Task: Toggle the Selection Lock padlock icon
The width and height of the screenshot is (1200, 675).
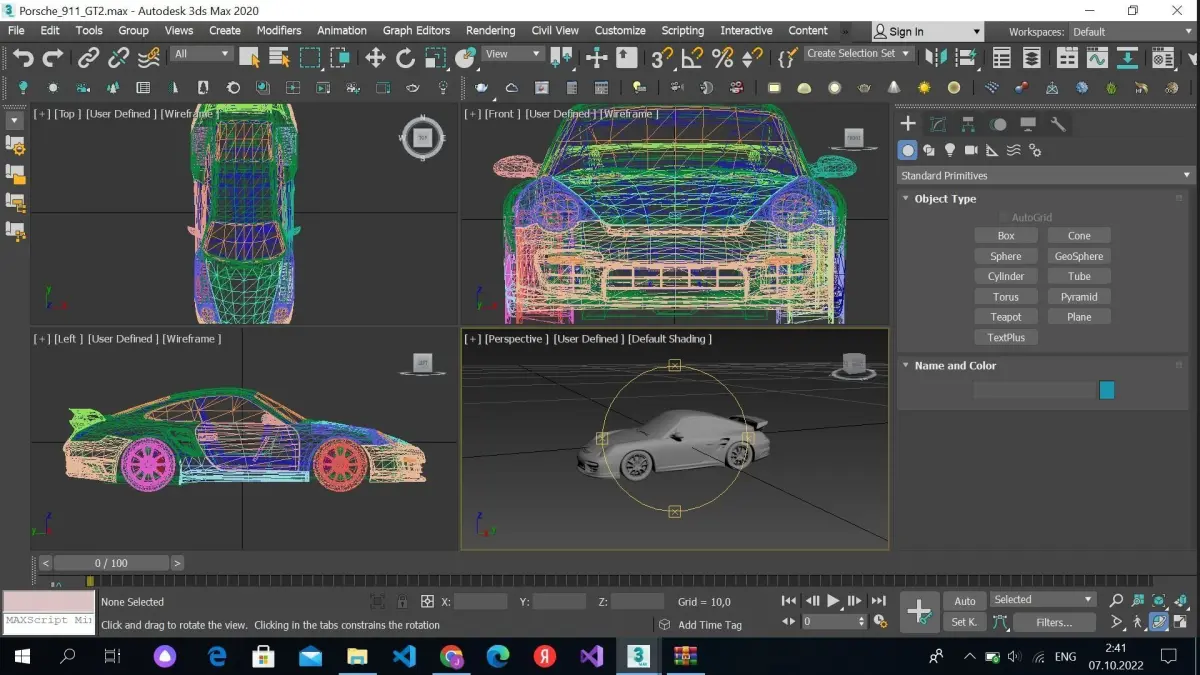Action: (402, 602)
